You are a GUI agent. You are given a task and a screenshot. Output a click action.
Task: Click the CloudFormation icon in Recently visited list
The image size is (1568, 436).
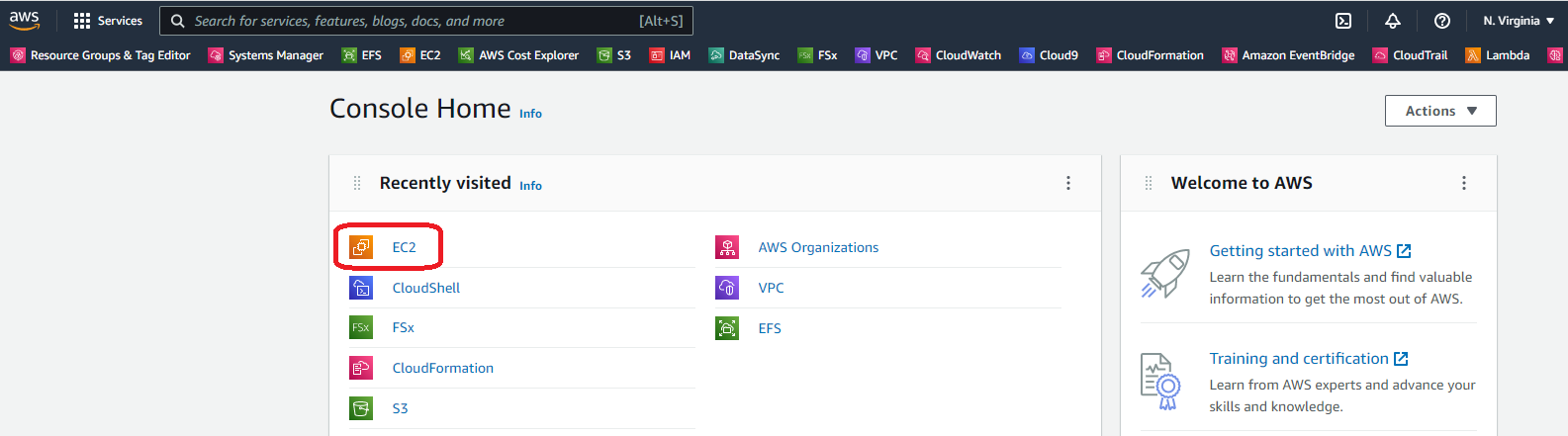pos(361,368)
